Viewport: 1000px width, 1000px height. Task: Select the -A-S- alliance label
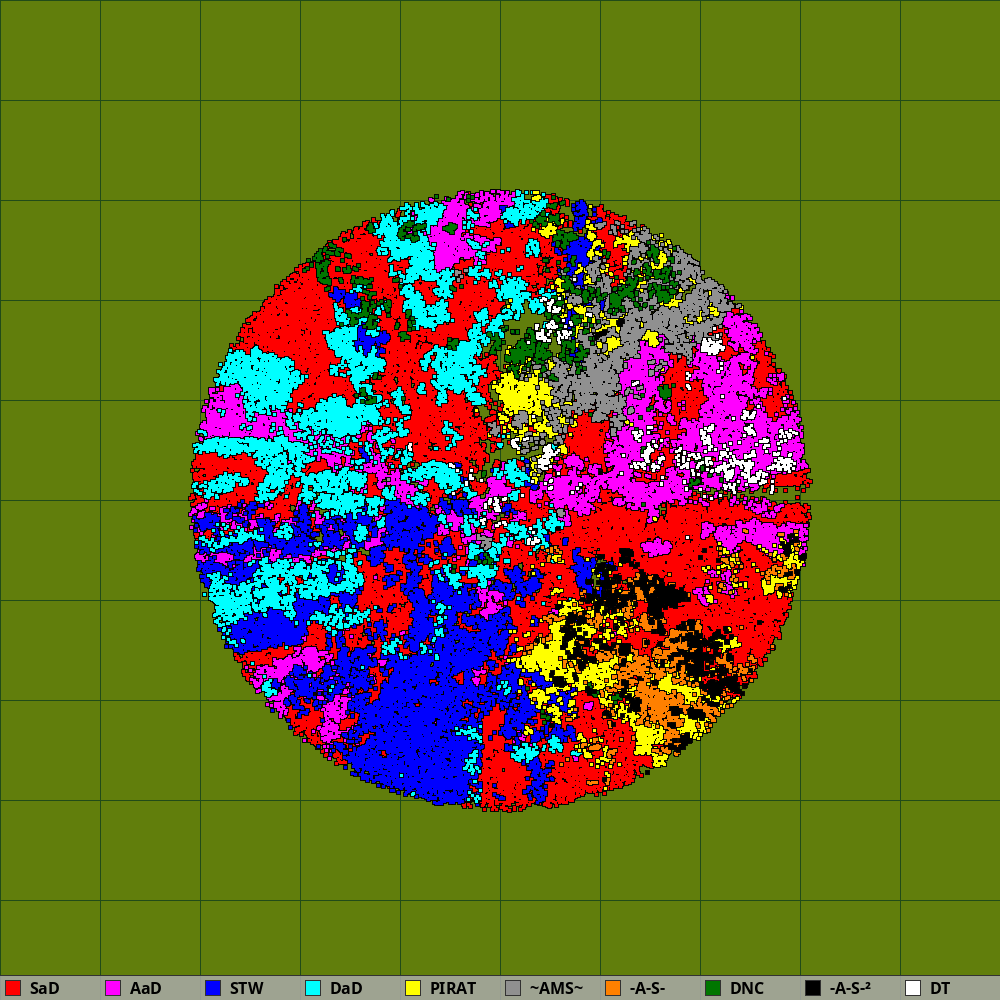(x=647, y=988)
